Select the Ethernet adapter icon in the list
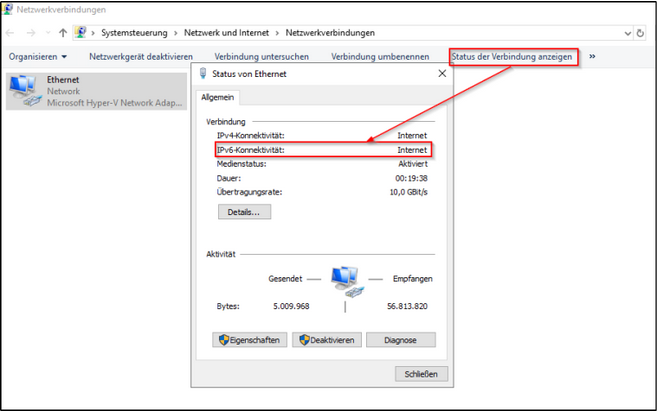This screenshot has width=658, height=412. 24,91
